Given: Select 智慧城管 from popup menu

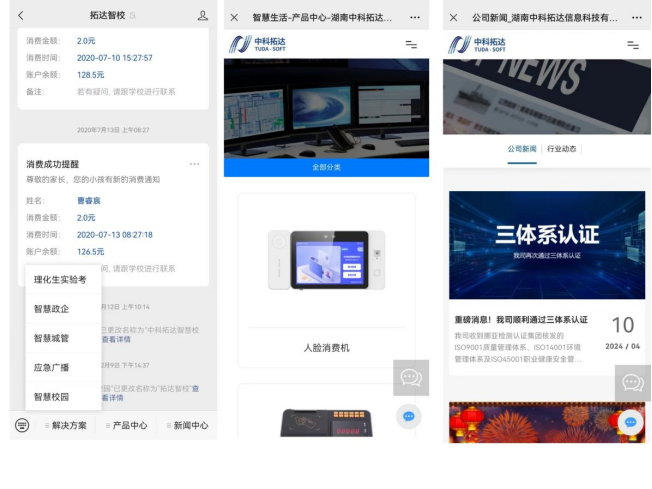Looking at the screenshot, I should [64, 338].
